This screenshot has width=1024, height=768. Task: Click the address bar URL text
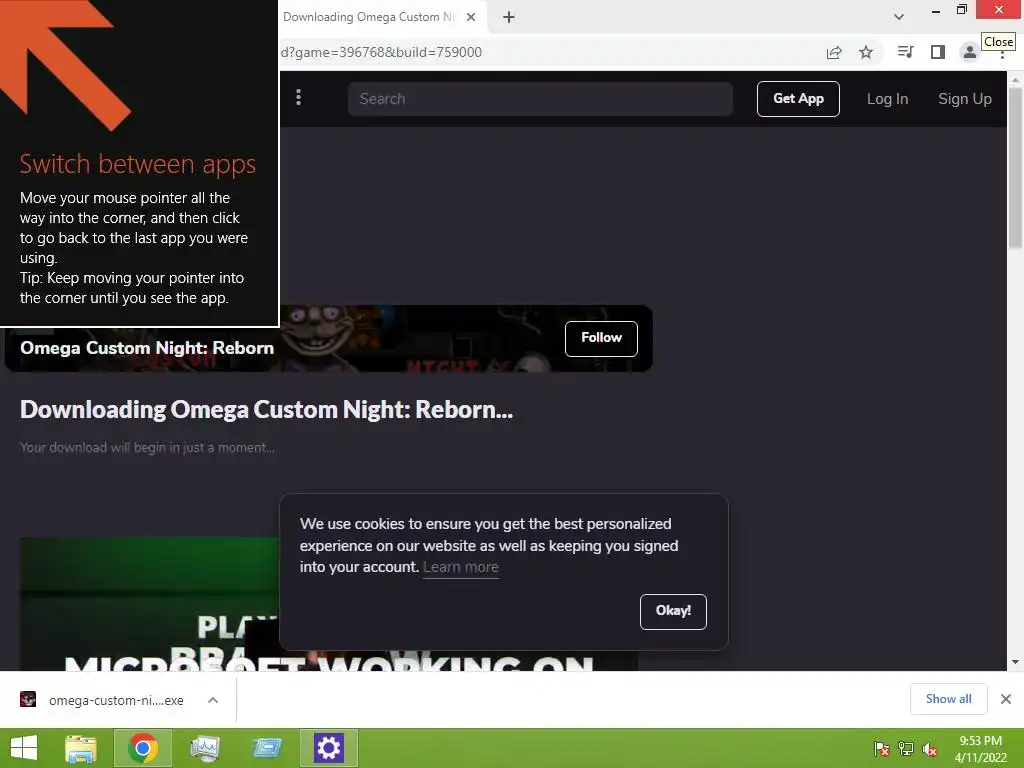381,52
